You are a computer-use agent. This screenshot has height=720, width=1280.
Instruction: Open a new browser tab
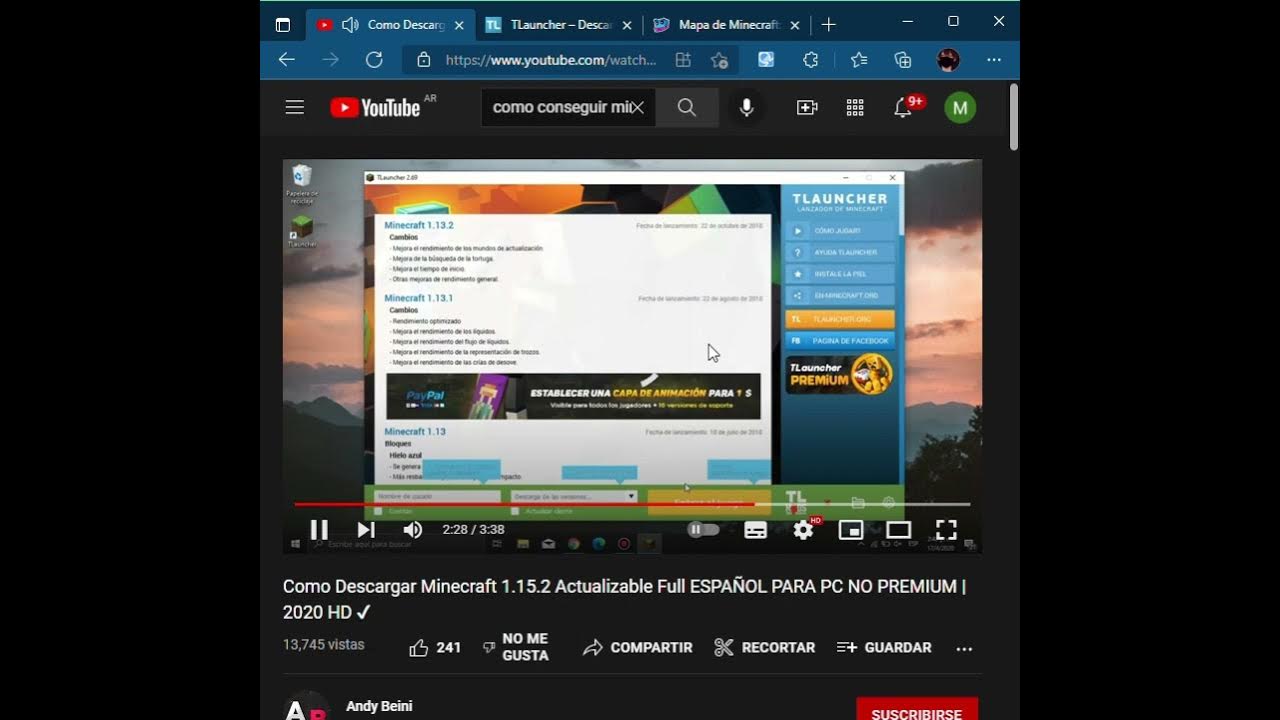pyautogui.click(x=828, y=25)
